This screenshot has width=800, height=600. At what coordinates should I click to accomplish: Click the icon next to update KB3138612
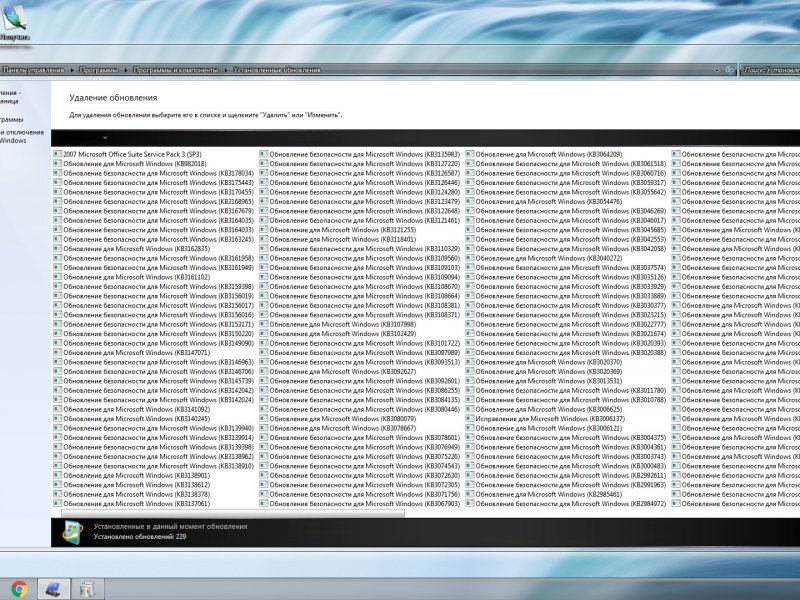click(x=57, y=485)
